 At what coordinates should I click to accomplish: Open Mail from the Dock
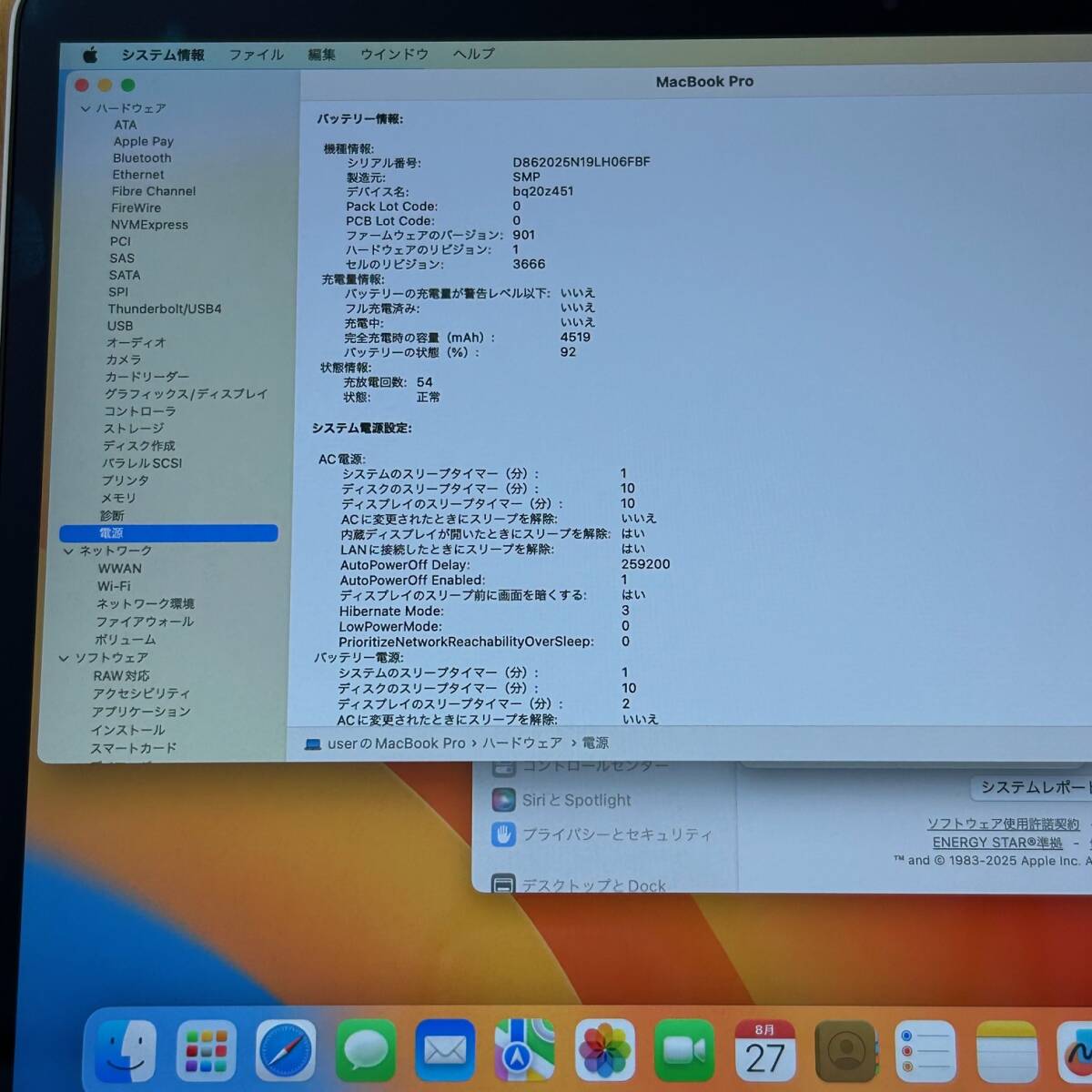point(445,1050)
